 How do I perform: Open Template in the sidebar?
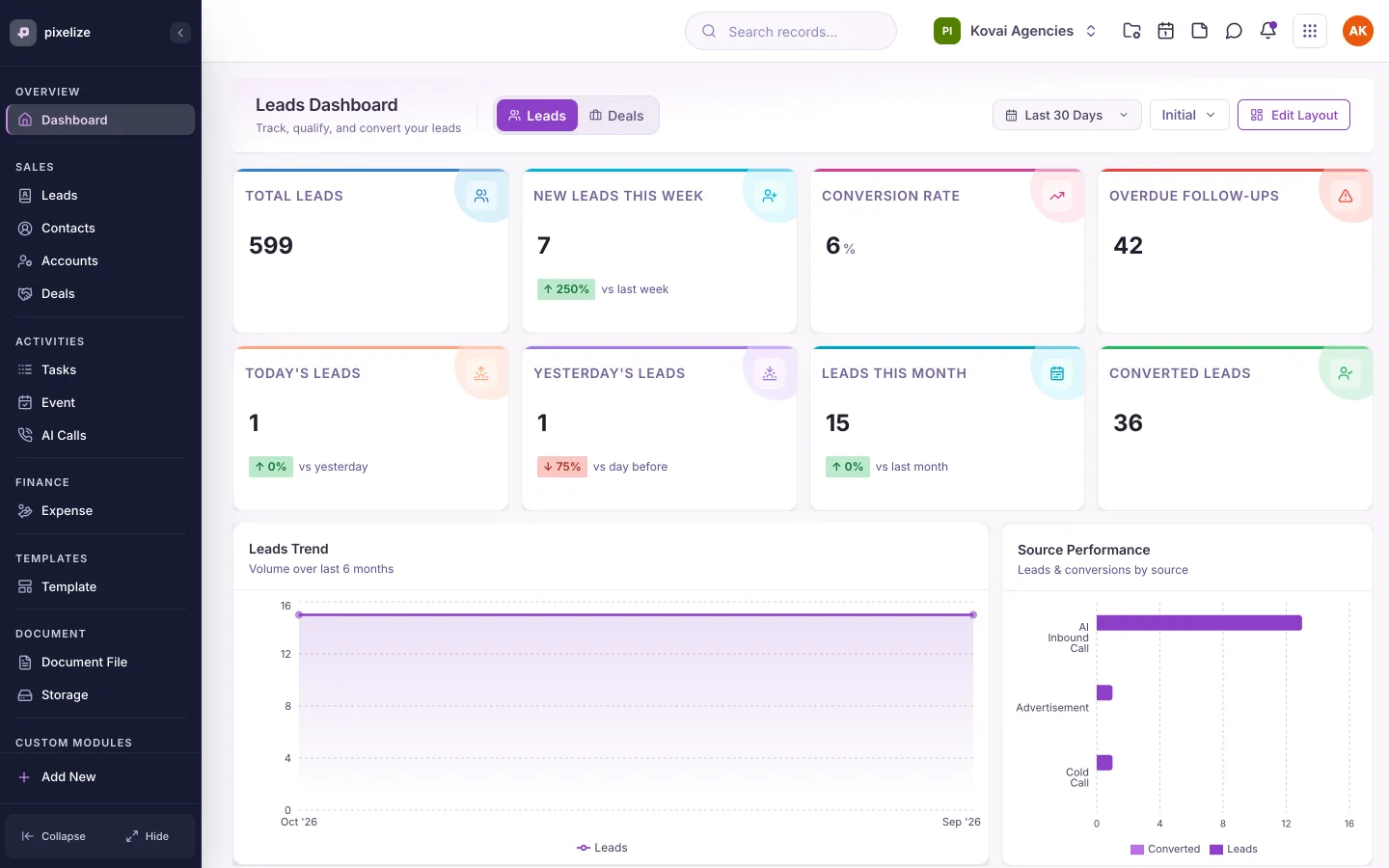click(x=100, y=587)
